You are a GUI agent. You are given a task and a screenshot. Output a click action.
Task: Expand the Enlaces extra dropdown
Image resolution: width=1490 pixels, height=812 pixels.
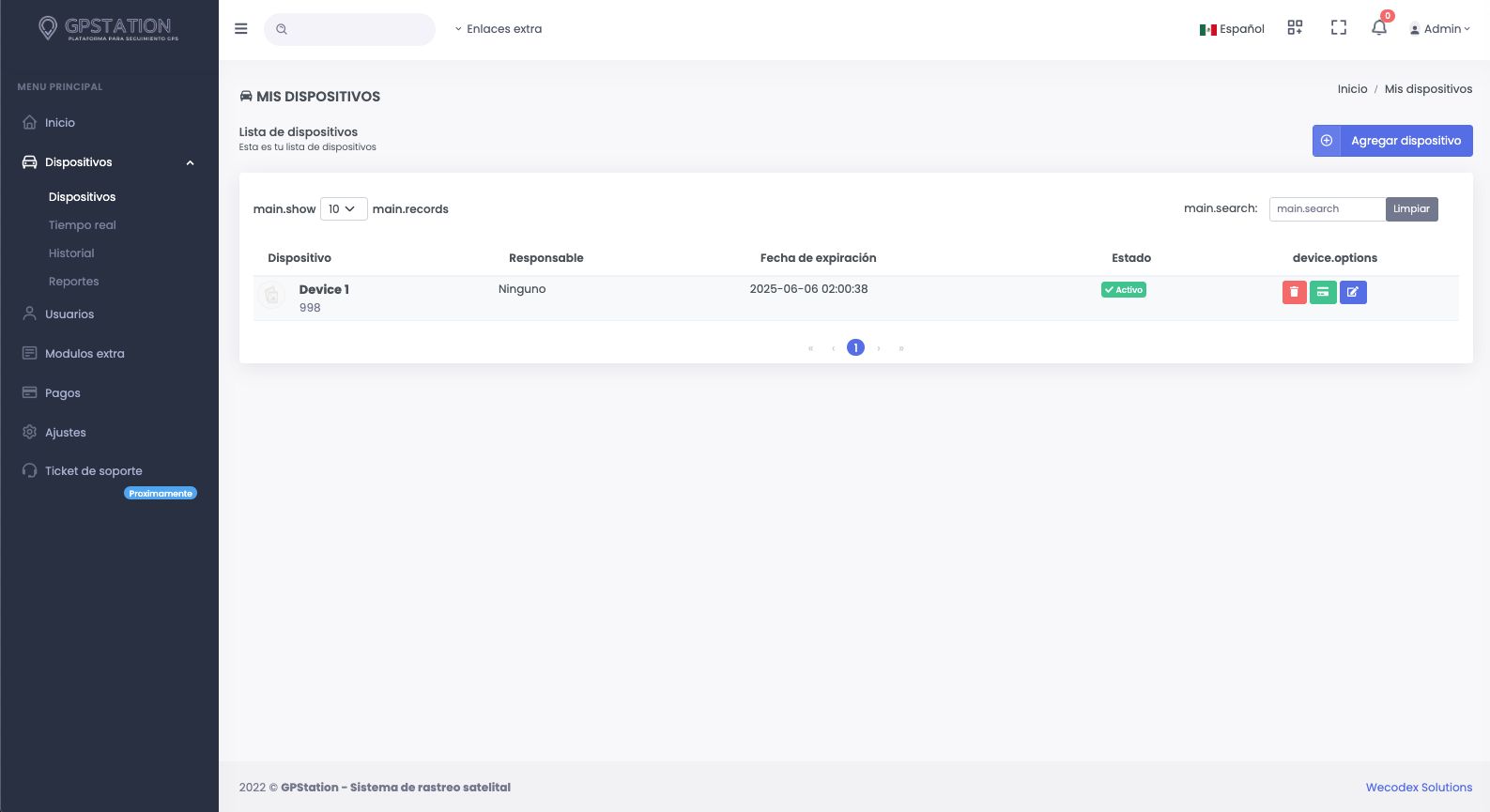(x=499, y=29)
